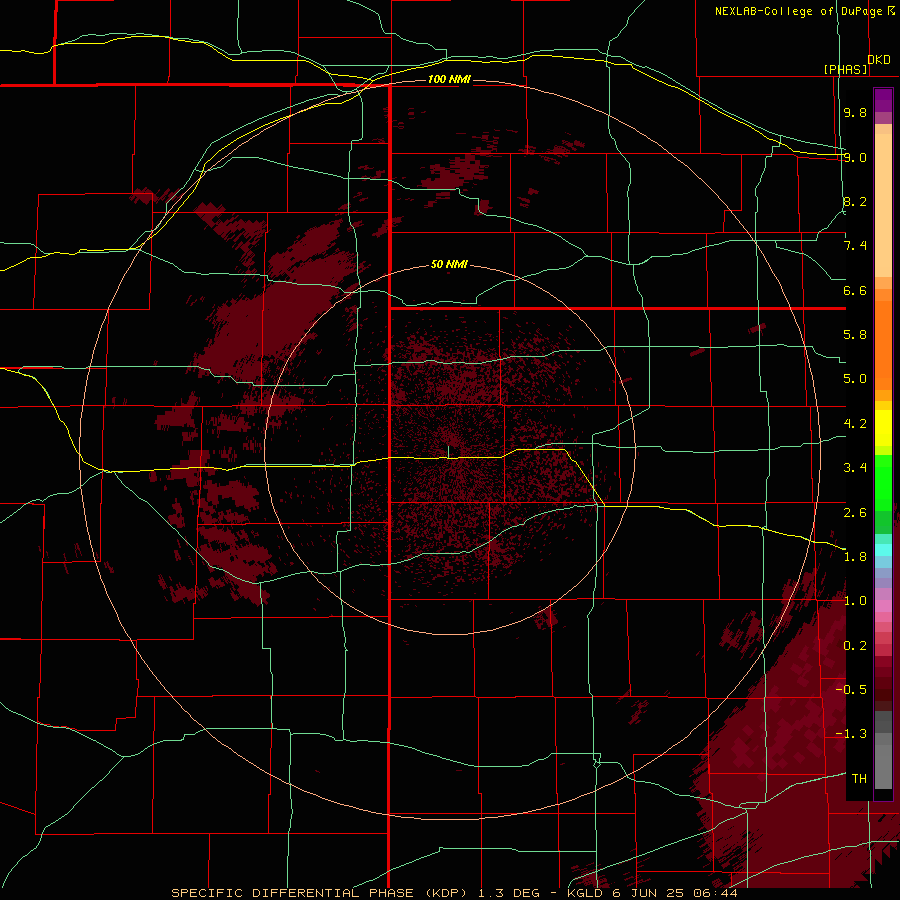Select the 9.0 scale value

coord(855,157)
